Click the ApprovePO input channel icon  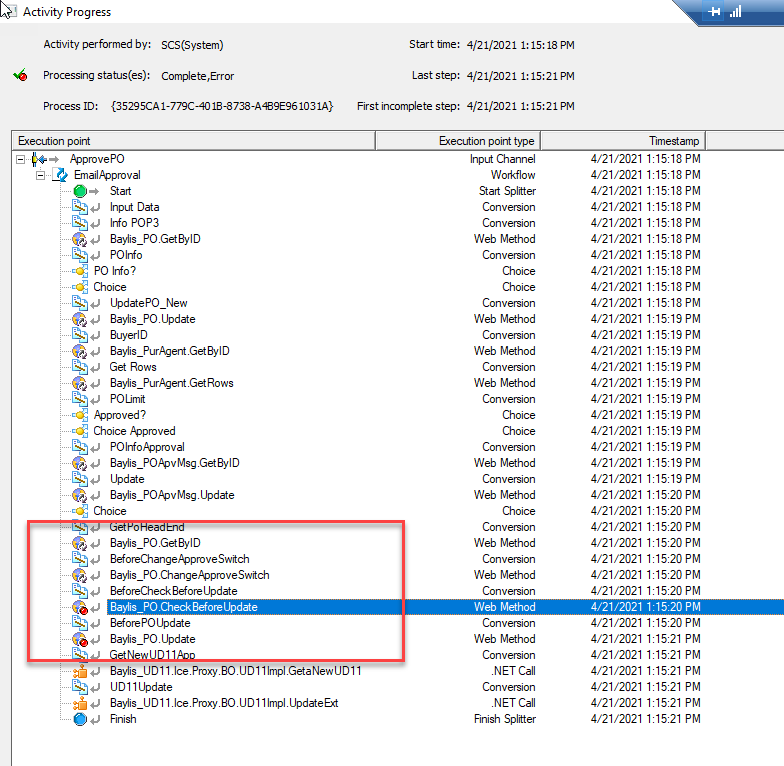click(x=39, y=160)
